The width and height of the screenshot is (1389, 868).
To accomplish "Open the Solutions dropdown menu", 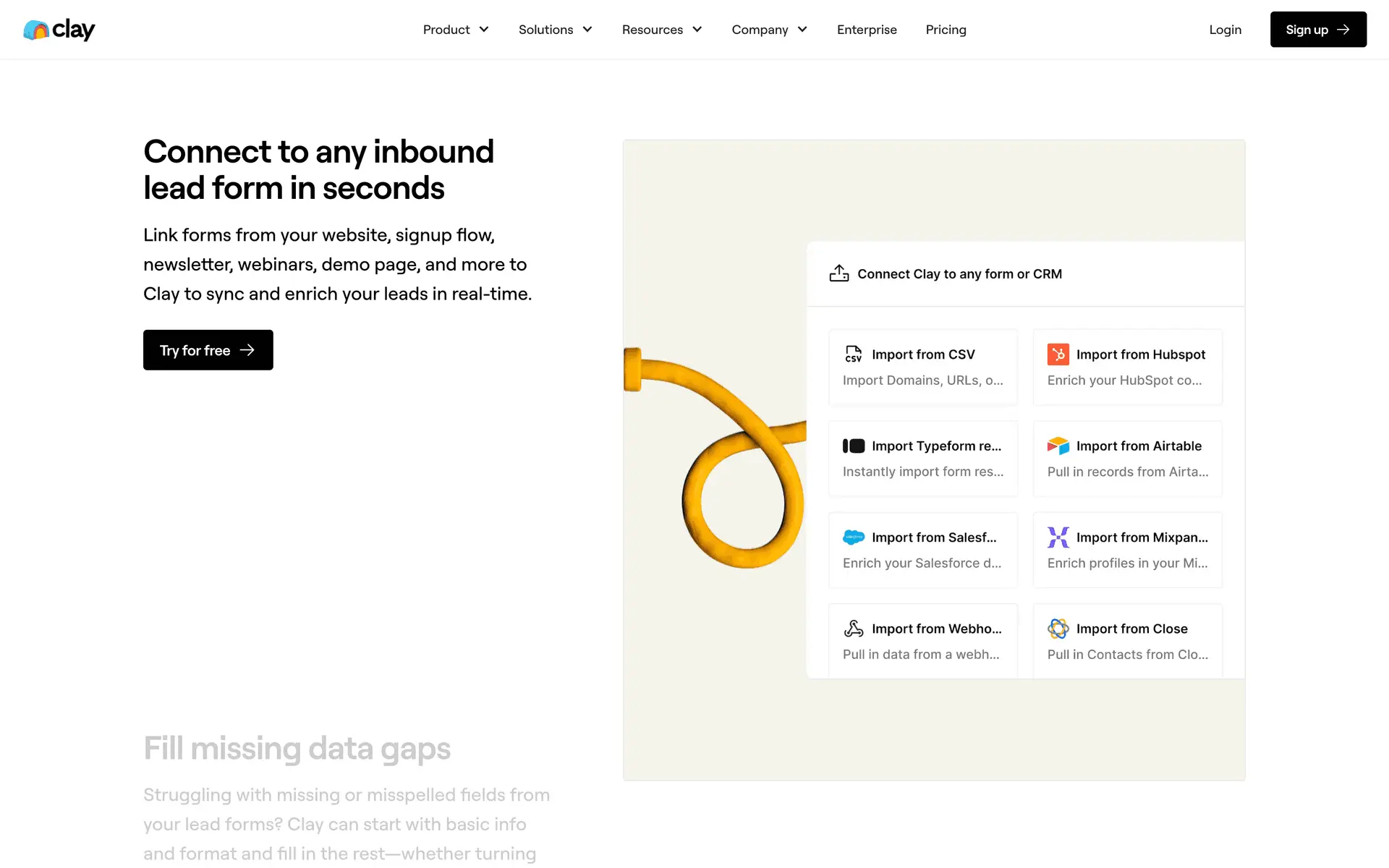I will 555,30.
